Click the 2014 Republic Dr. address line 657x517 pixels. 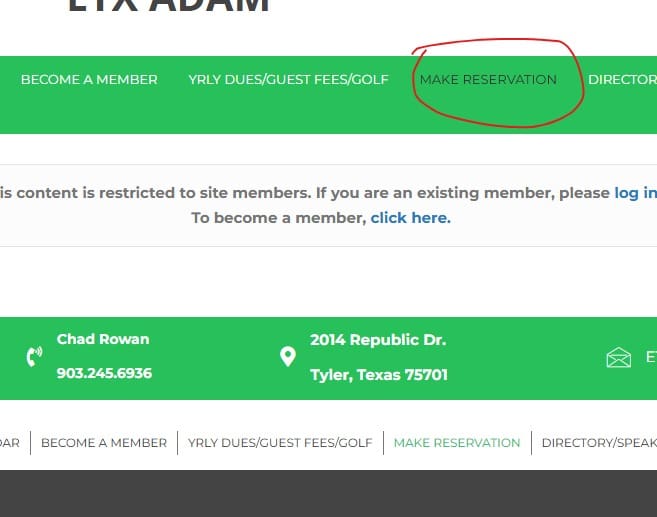coord(378,339)
